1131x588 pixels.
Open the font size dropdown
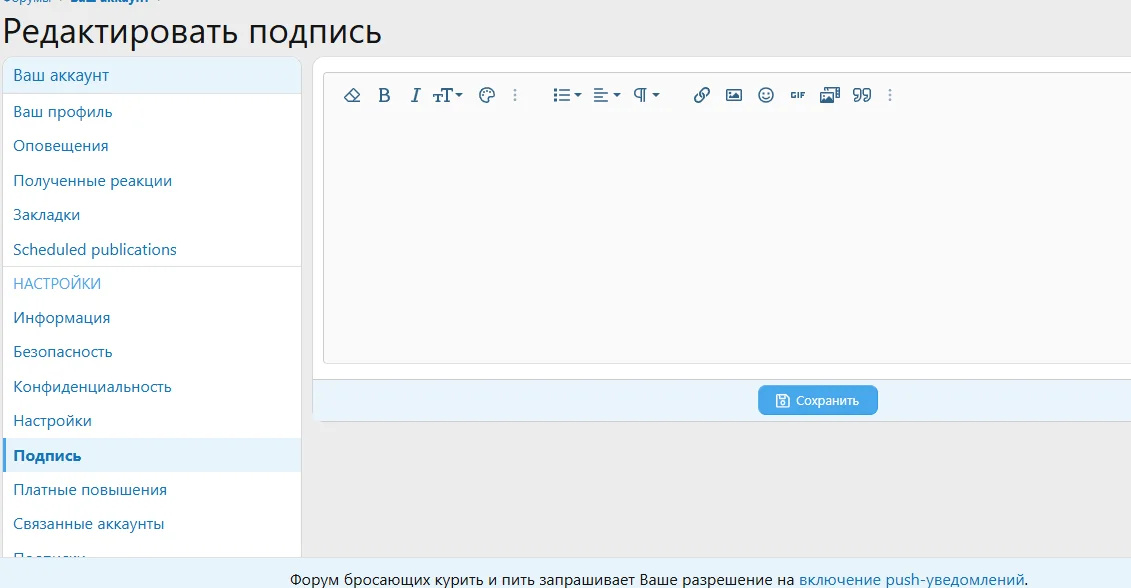(x=447, y=95)
